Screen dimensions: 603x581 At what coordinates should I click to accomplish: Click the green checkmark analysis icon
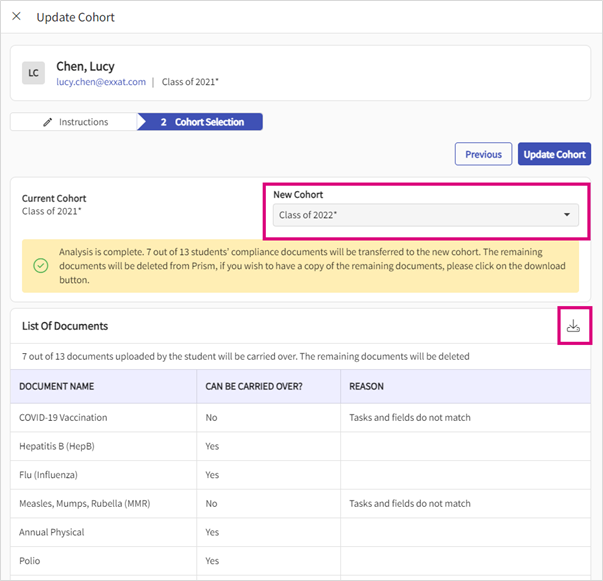[x=40, y=267]
